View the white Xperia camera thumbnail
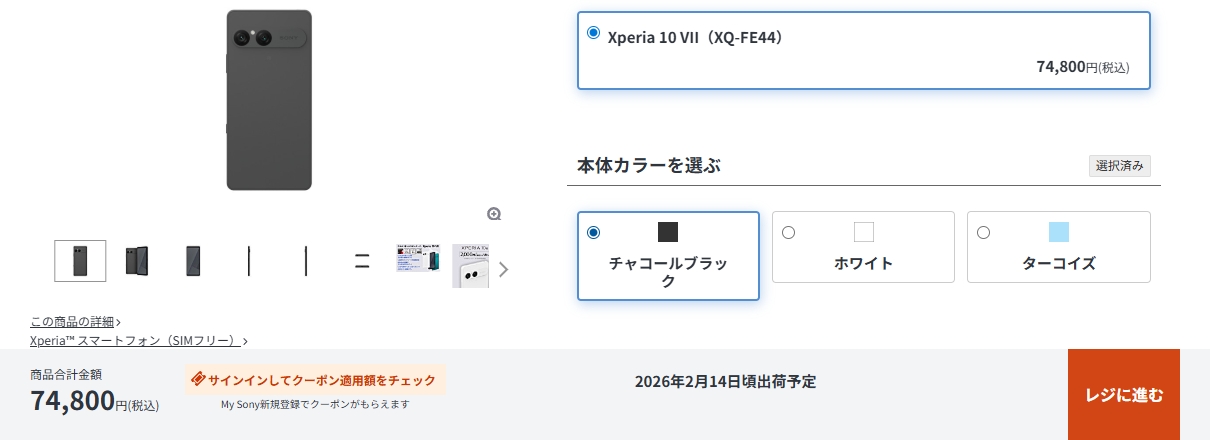 pos(470,265)
